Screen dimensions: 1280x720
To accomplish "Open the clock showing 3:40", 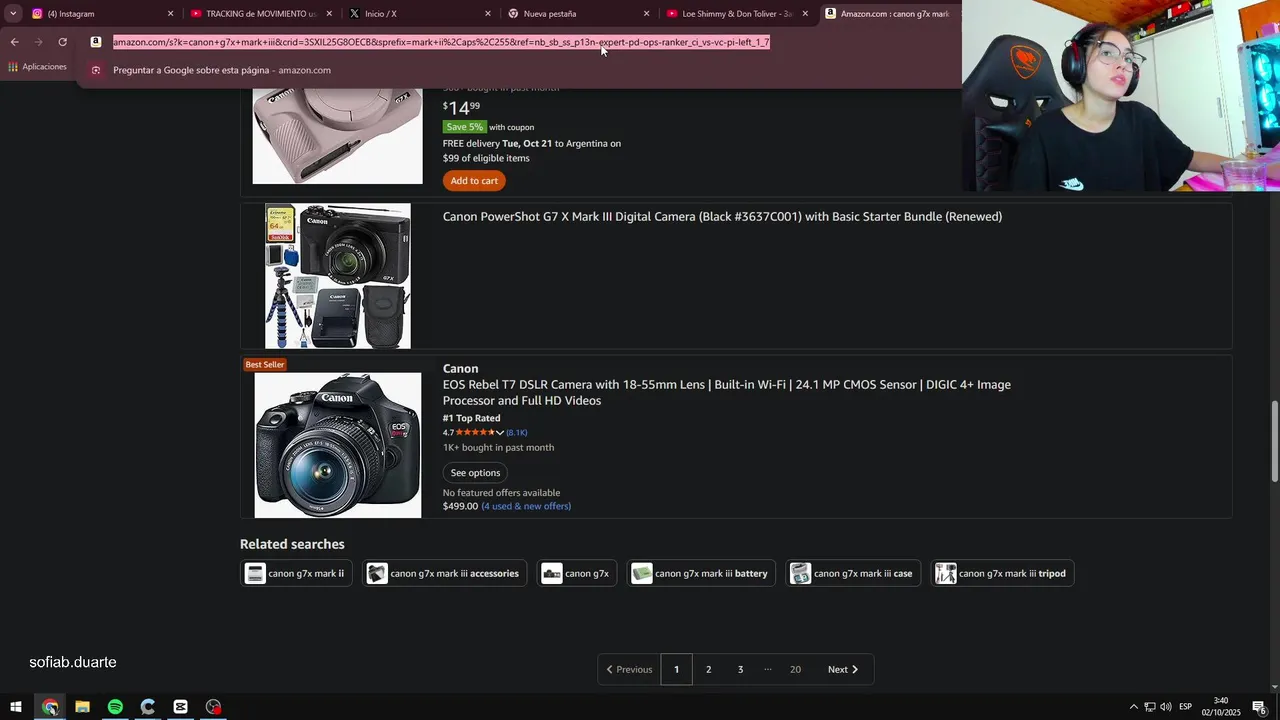I will (x=1221, y=707).
